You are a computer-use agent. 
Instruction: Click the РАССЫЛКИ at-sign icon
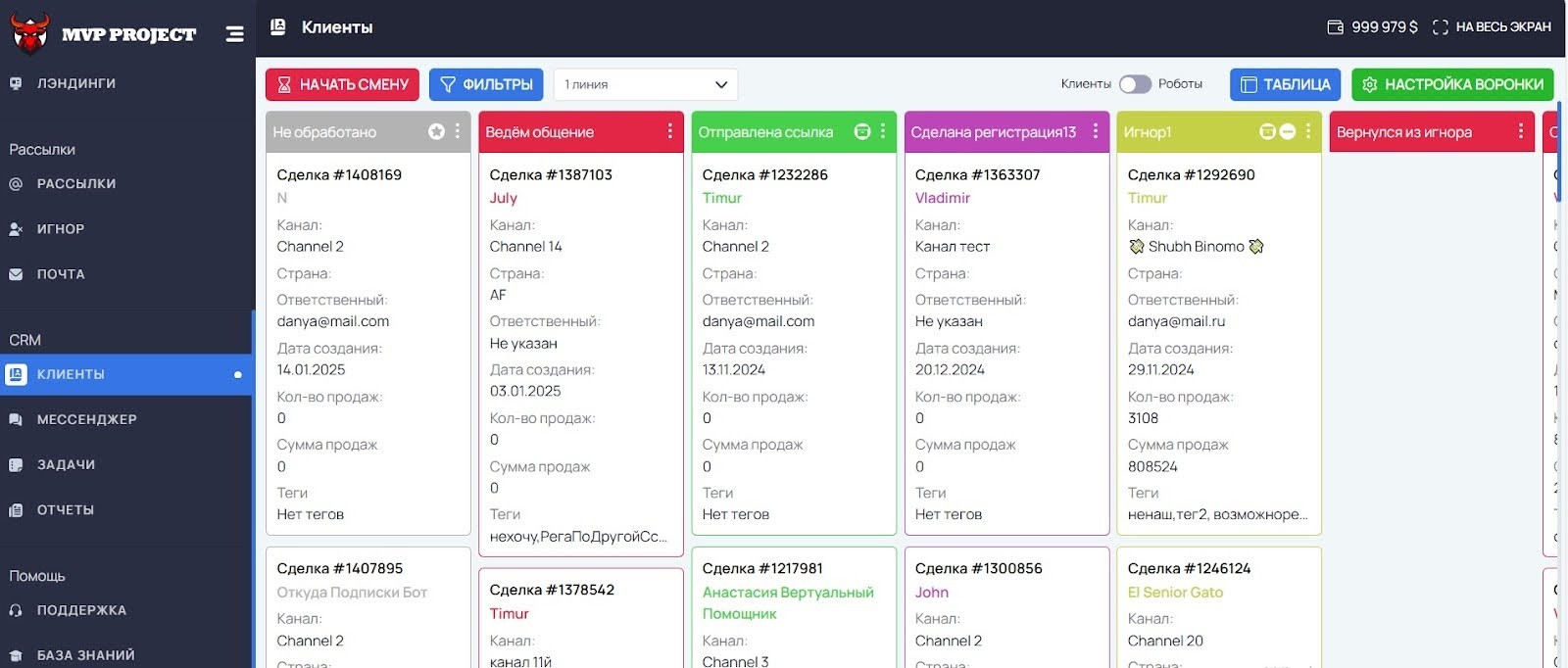click(16, 183)
